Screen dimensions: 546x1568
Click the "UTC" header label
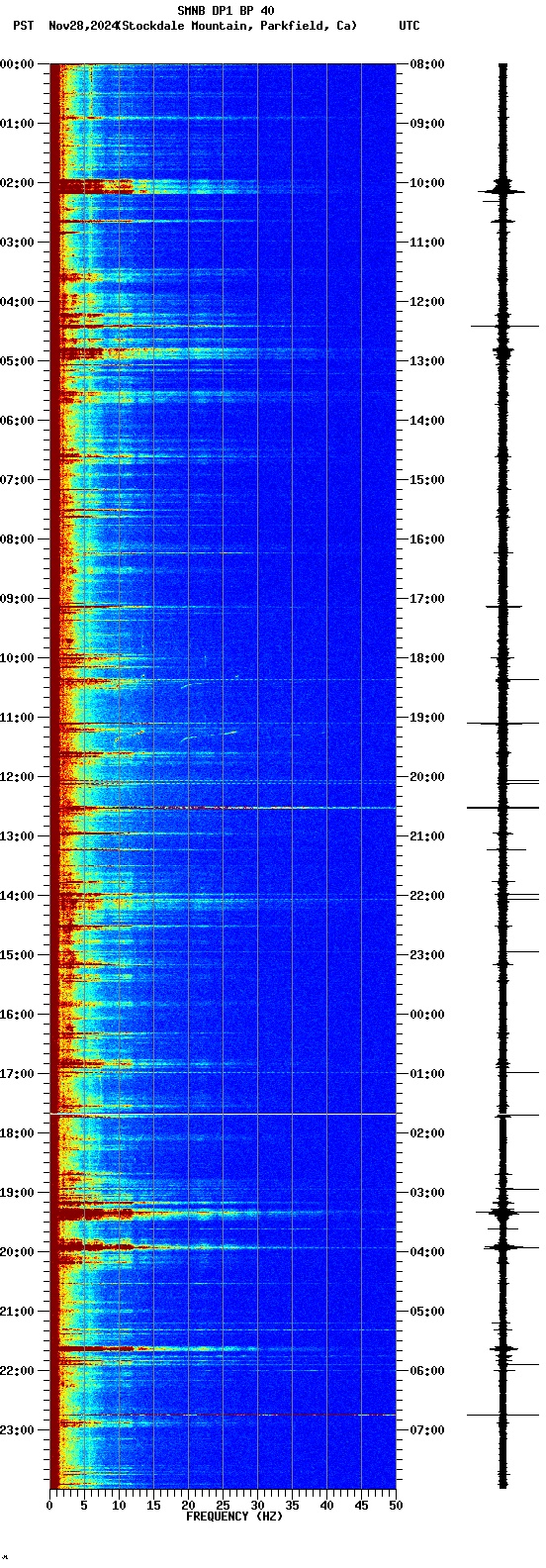[409, 26]
